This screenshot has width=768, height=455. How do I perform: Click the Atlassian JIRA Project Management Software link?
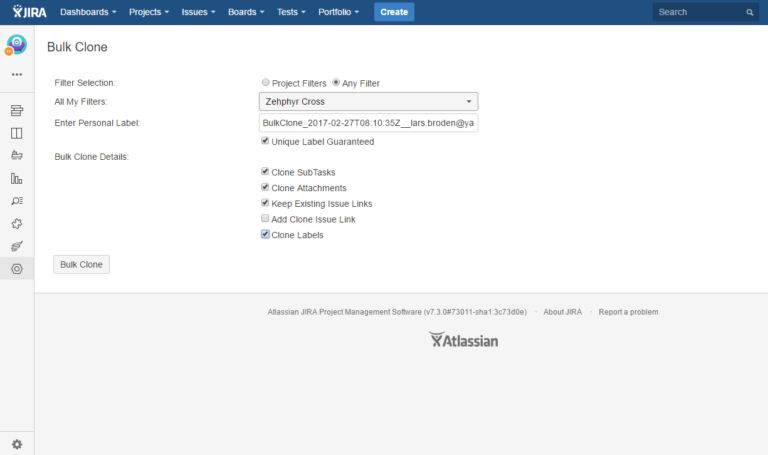344,312
